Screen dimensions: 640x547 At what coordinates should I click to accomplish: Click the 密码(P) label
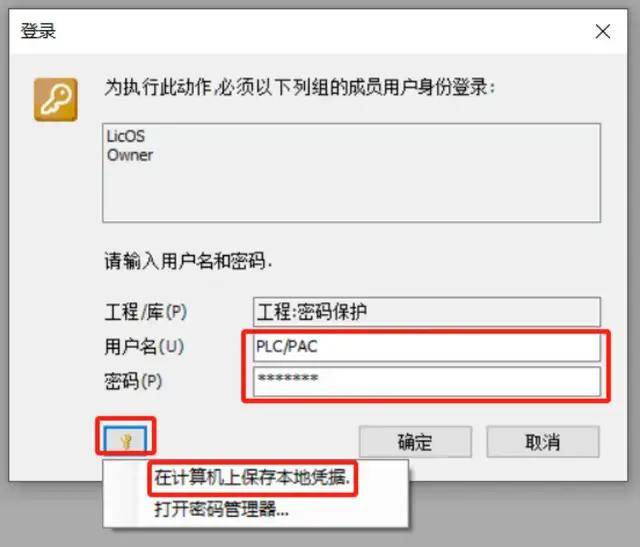(133, 382)
